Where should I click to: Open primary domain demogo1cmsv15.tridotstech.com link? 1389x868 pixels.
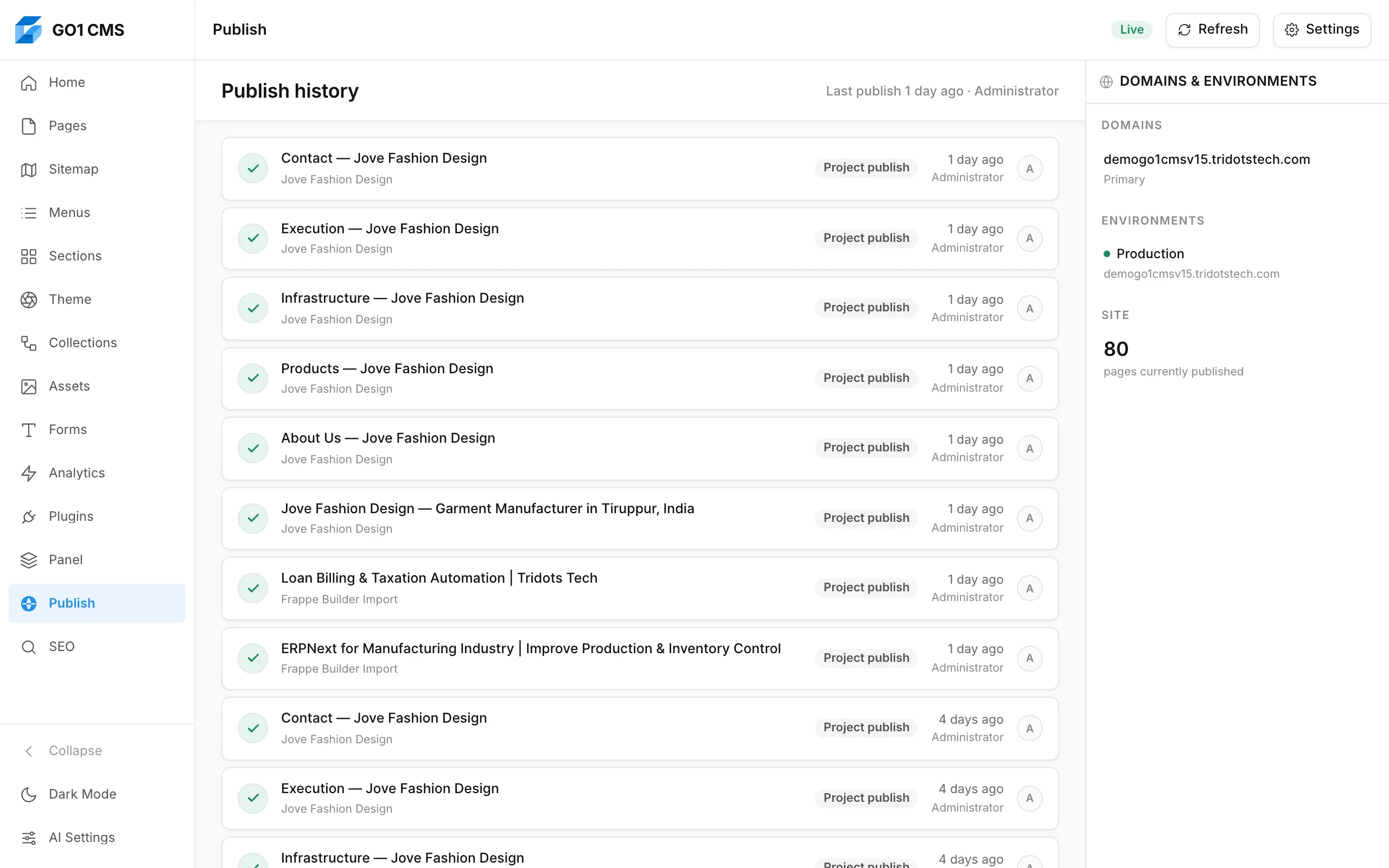pyautogui.click(x=1207, y=159)
